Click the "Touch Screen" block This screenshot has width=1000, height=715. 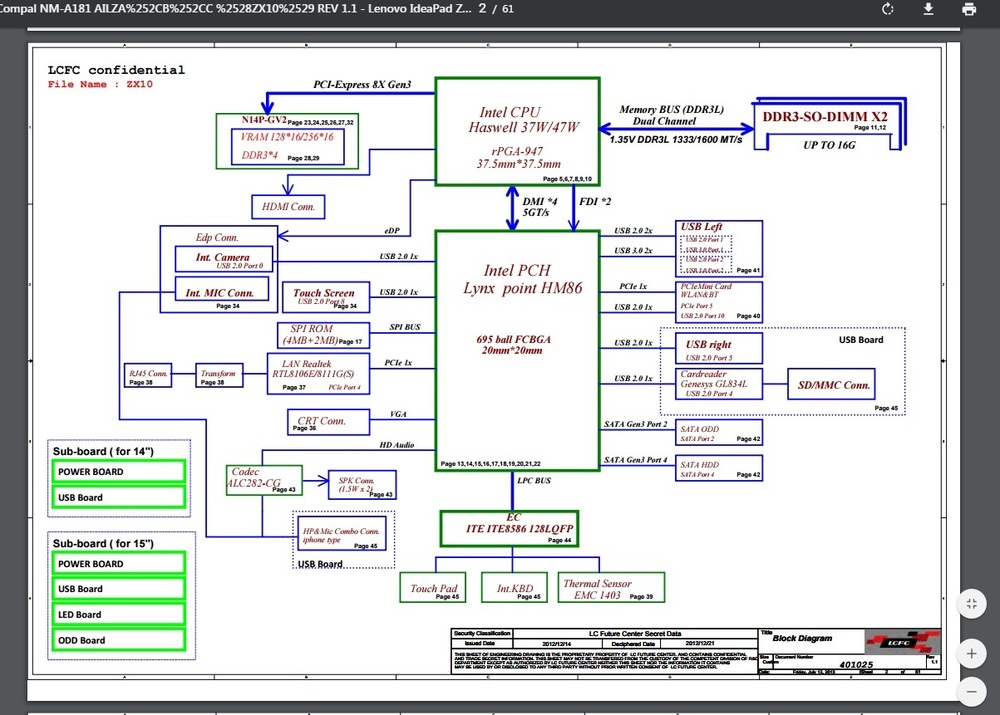click(326, 297)
